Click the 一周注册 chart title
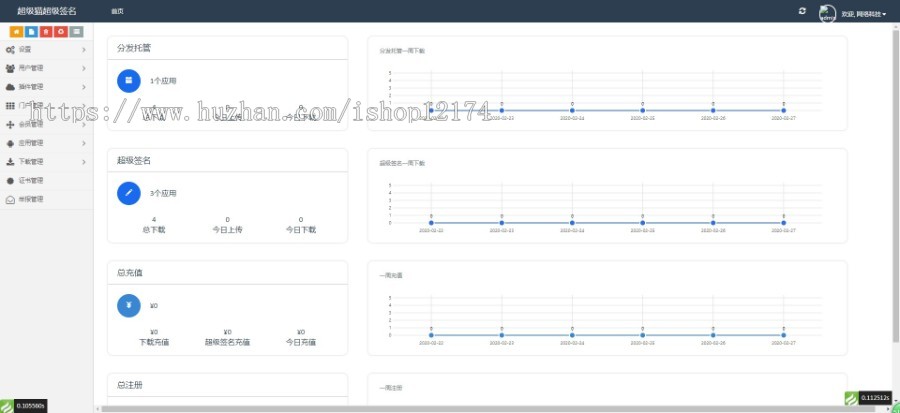This screenshot has height=413, width=900. [391, 388]
